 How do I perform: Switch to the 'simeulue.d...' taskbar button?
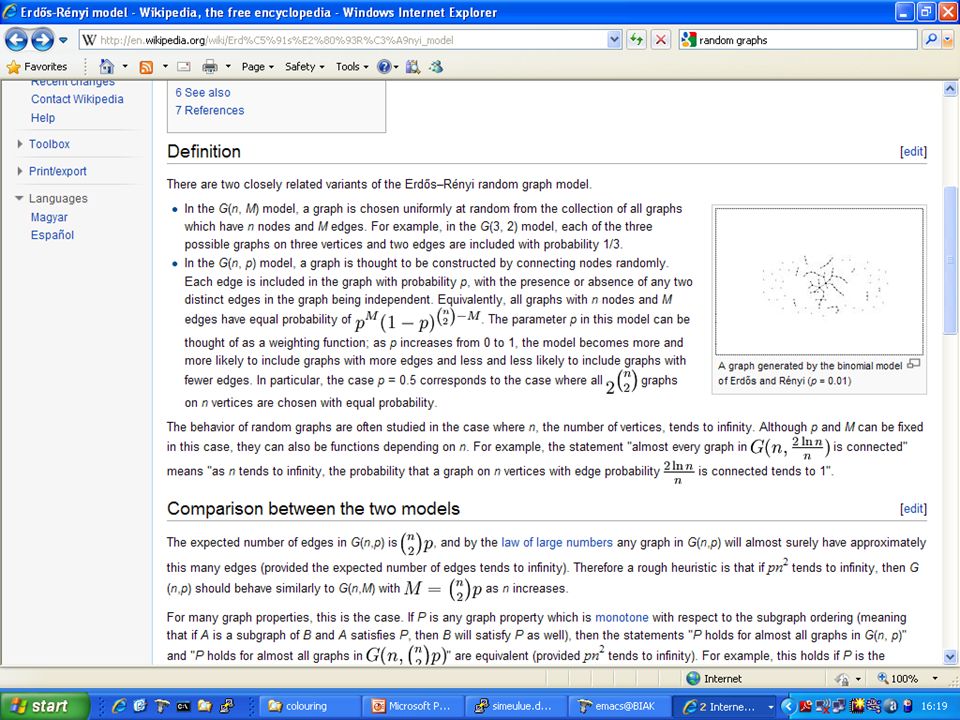click(x=517, y=706)
